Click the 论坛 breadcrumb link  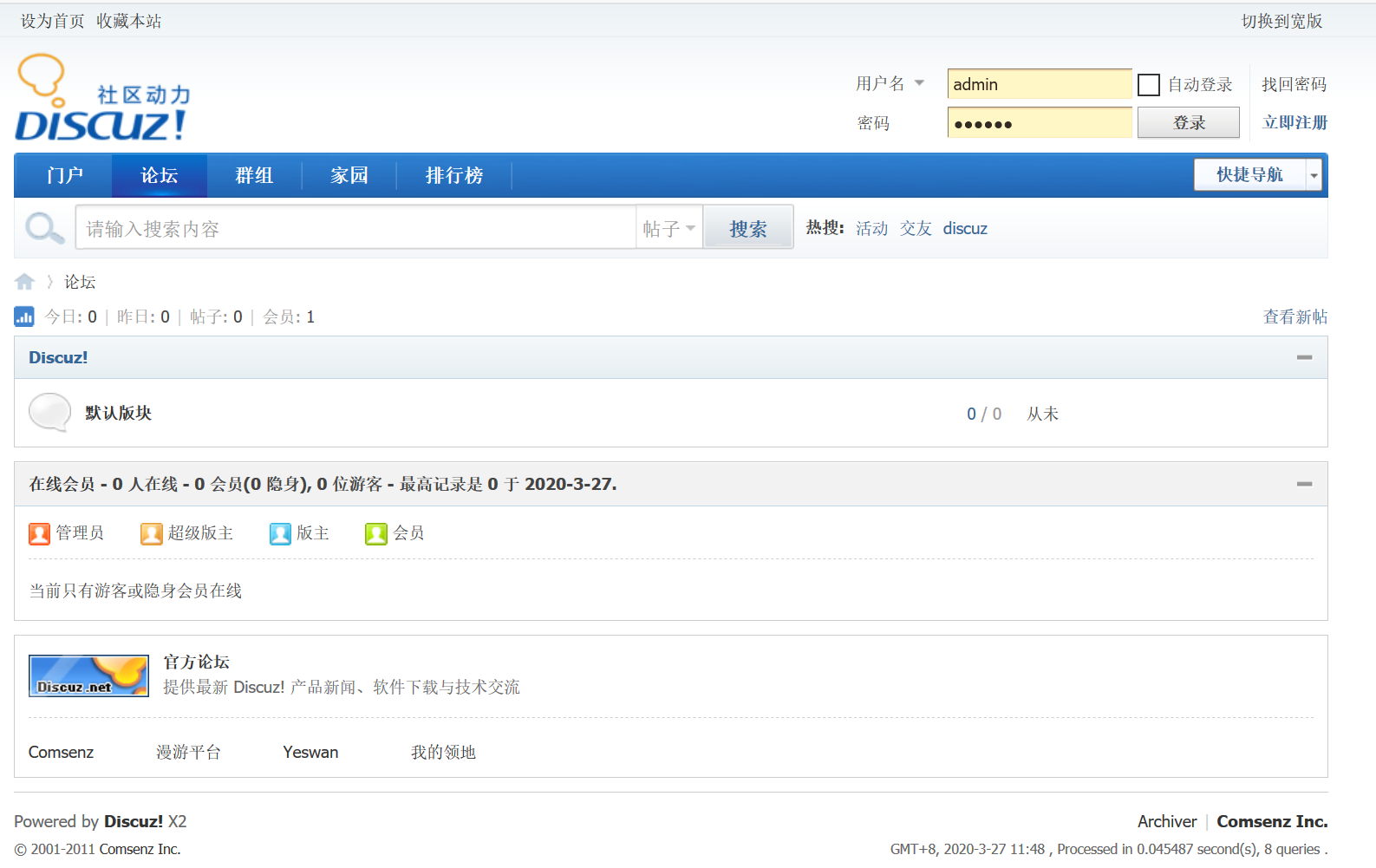tap(80, 282)
